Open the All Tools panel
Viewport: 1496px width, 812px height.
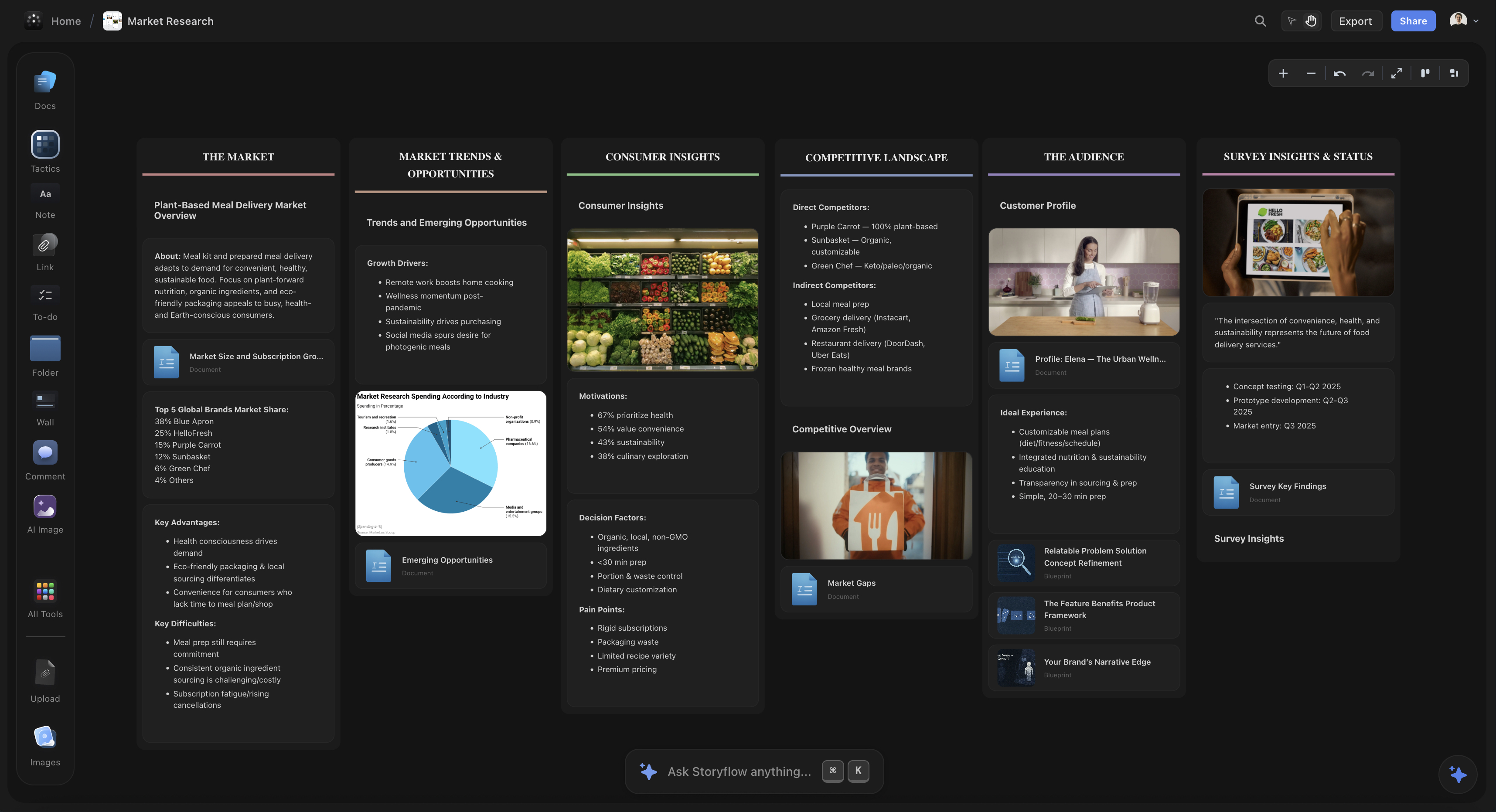click(x=45, y=591)
